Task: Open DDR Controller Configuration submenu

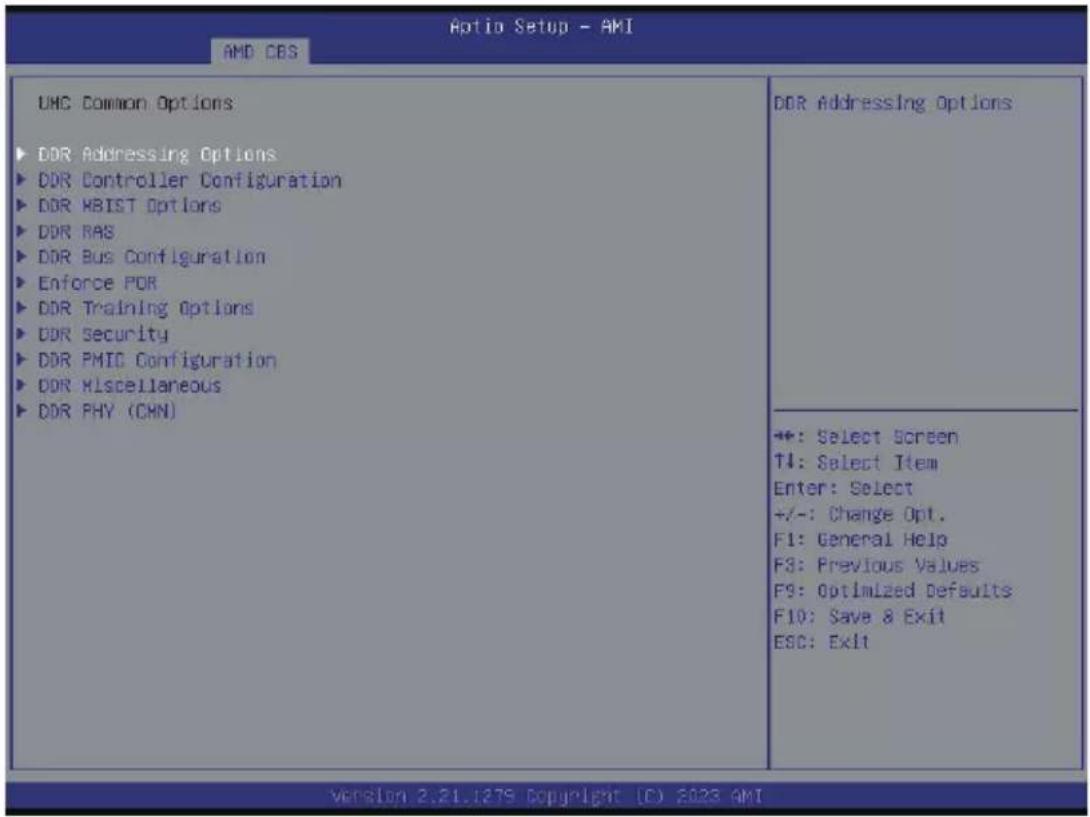Action: [x=190, y=180]
